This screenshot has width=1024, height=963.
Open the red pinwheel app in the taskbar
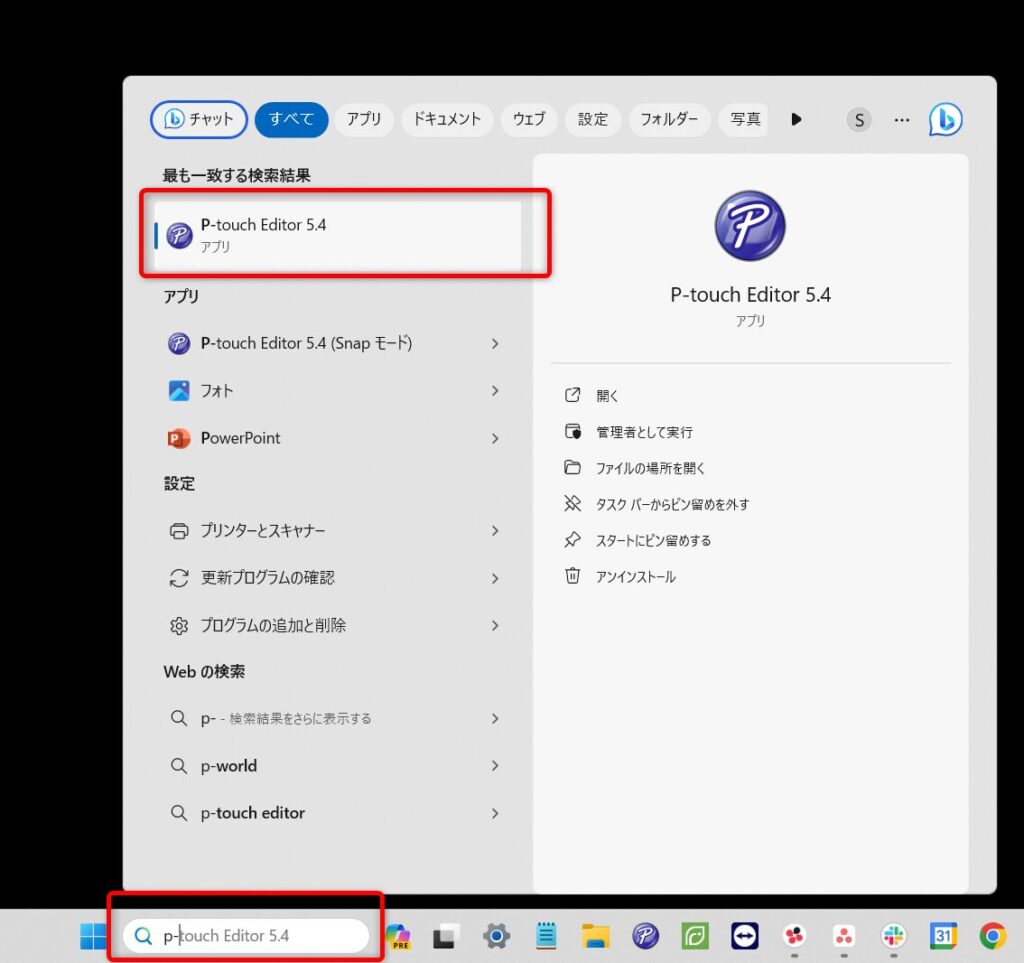794,936
